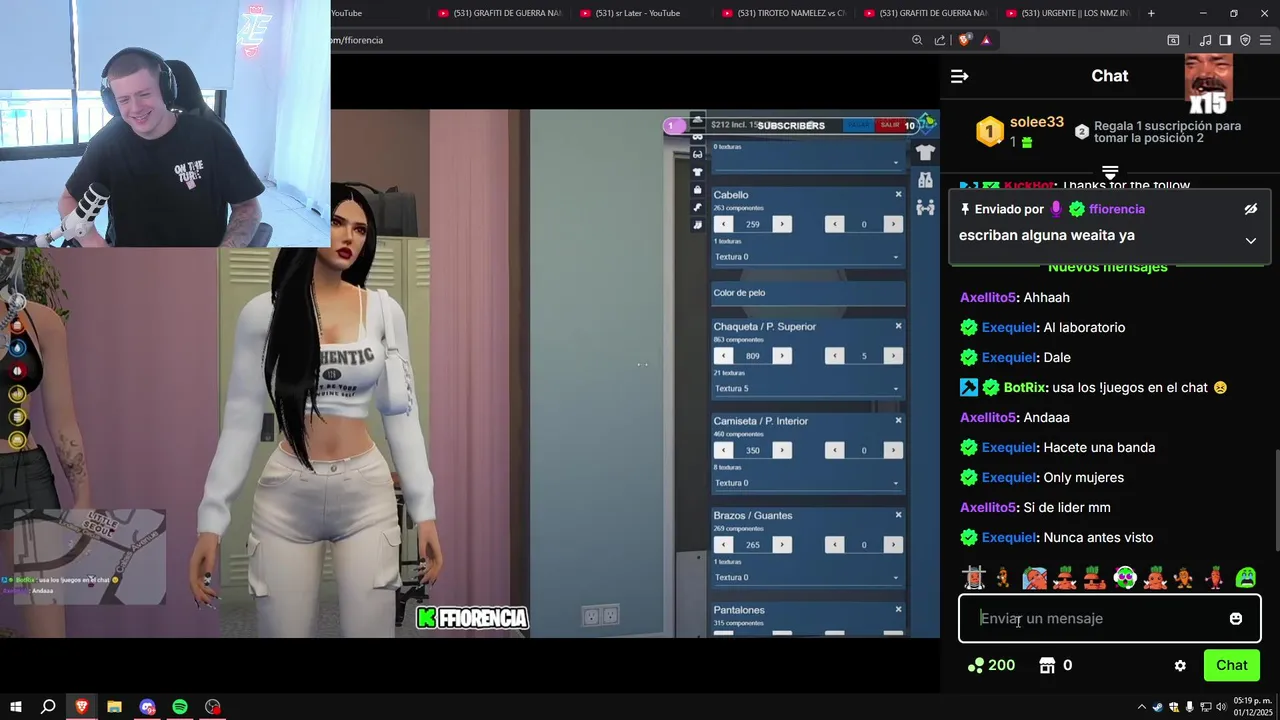
Task: Open a new browser tab with plus
Action: [1151, 13]
